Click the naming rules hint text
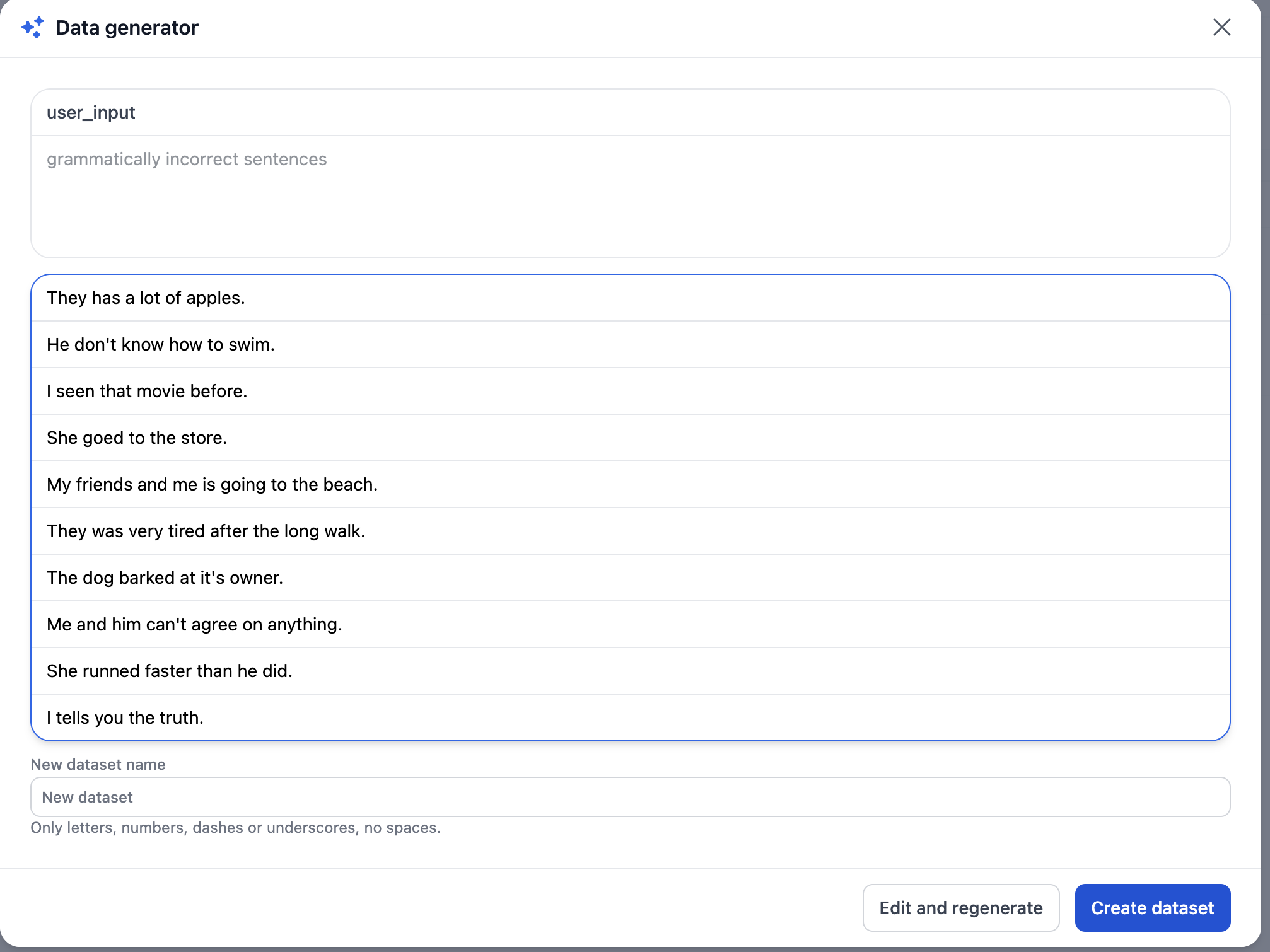Screen dimensions: 1270x952 (235, 827)
